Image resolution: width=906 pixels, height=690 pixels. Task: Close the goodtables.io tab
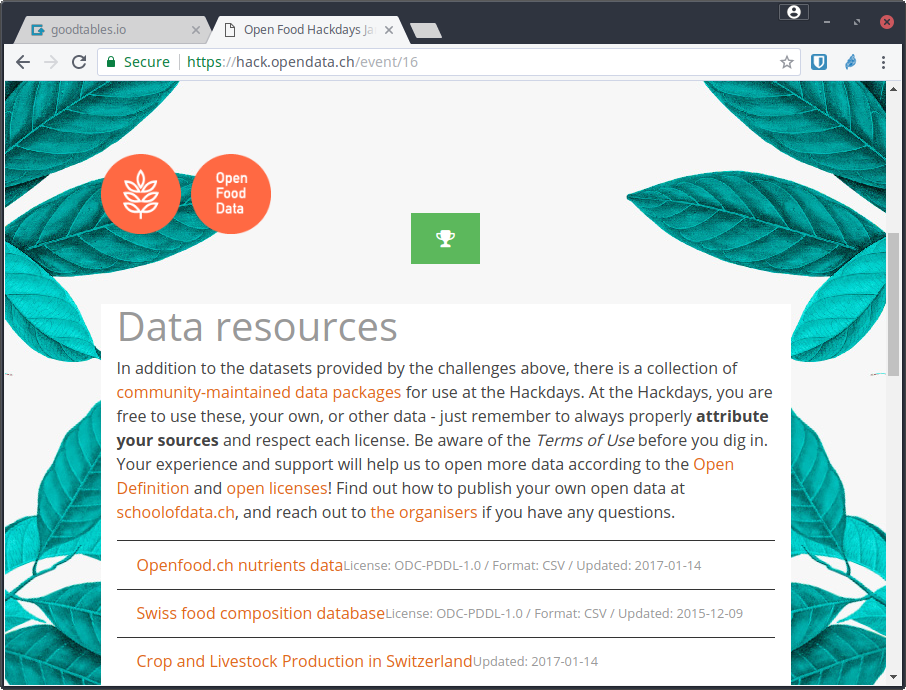point(196,30)
